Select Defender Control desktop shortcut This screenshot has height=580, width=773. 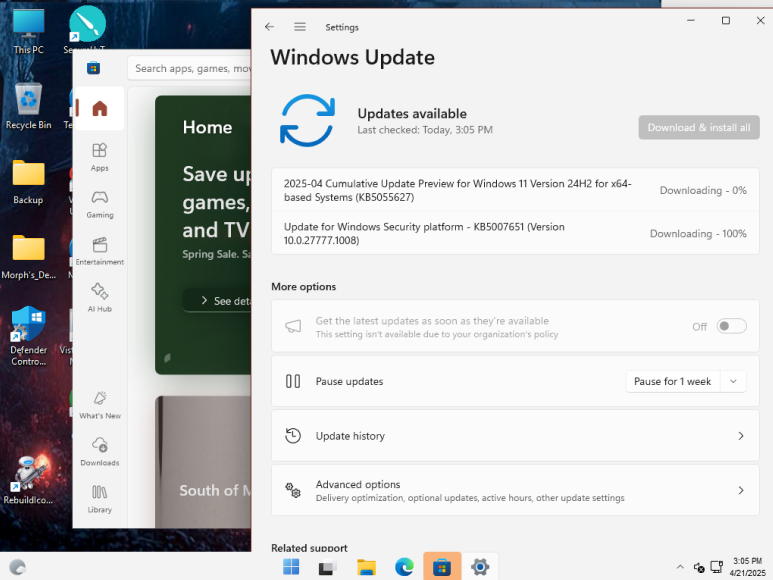(x=28, y=336)
